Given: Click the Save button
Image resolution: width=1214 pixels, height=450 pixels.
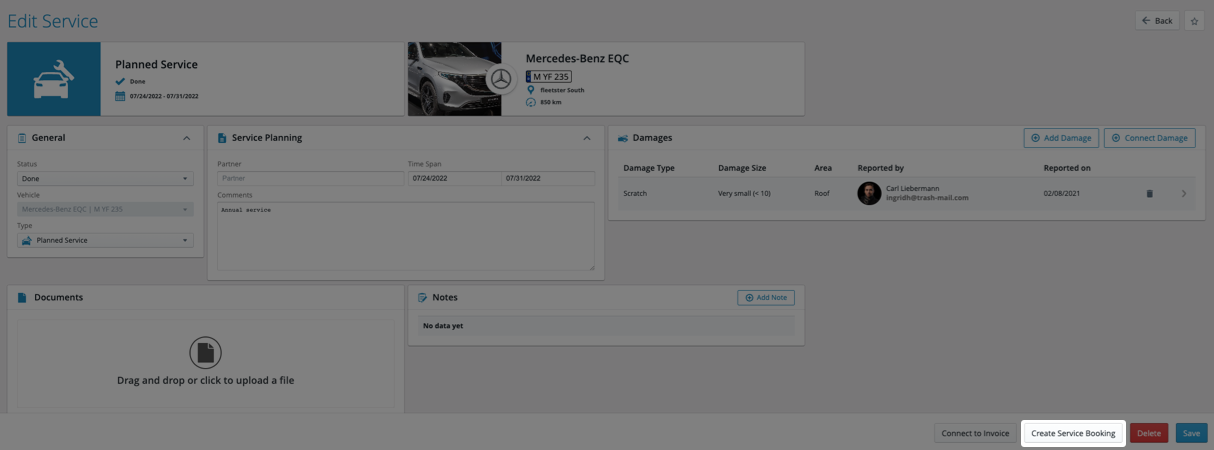Looking at the screenshot, I should tap(1191, 433).
